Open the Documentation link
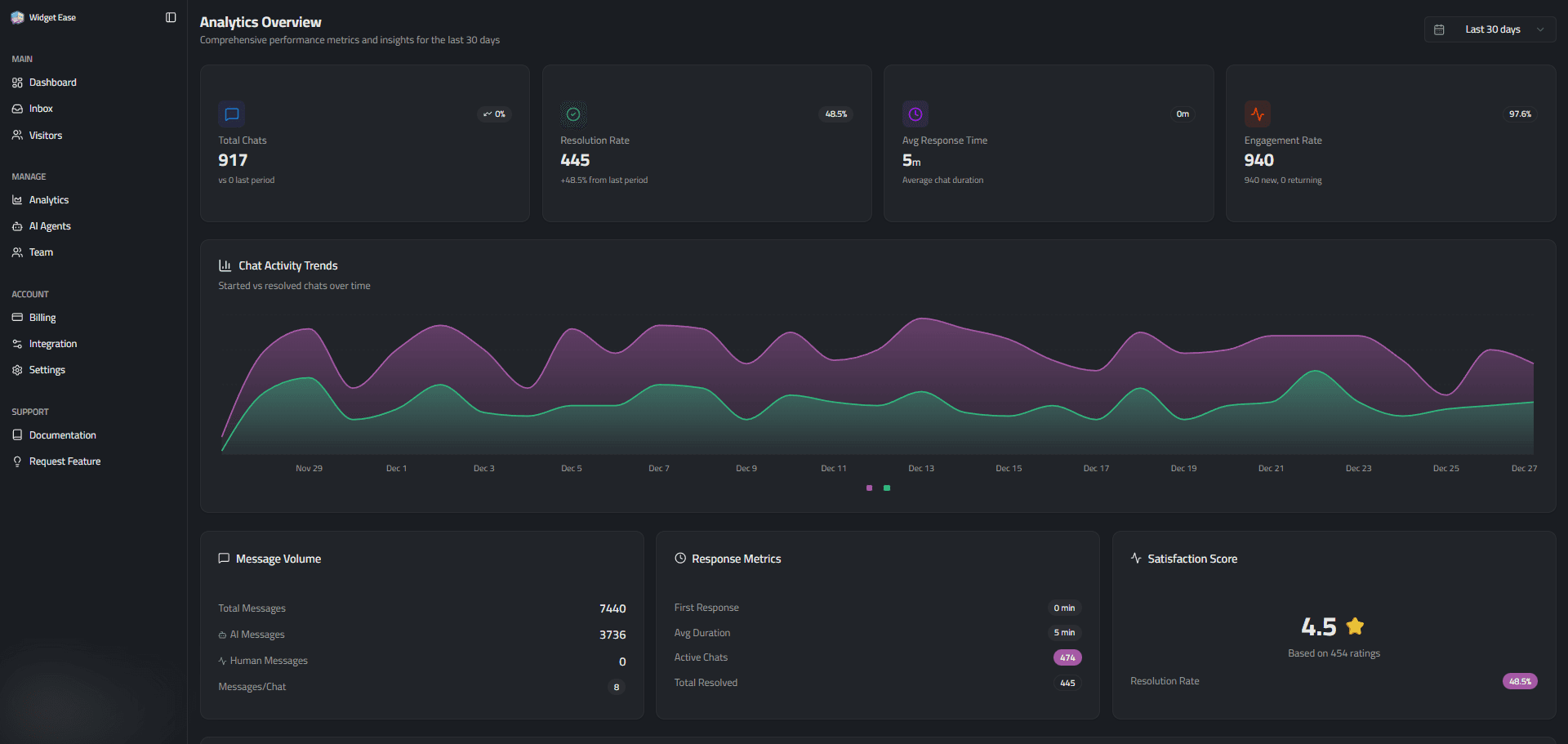This screenshot has width=1568, height=744. point(62,435)
